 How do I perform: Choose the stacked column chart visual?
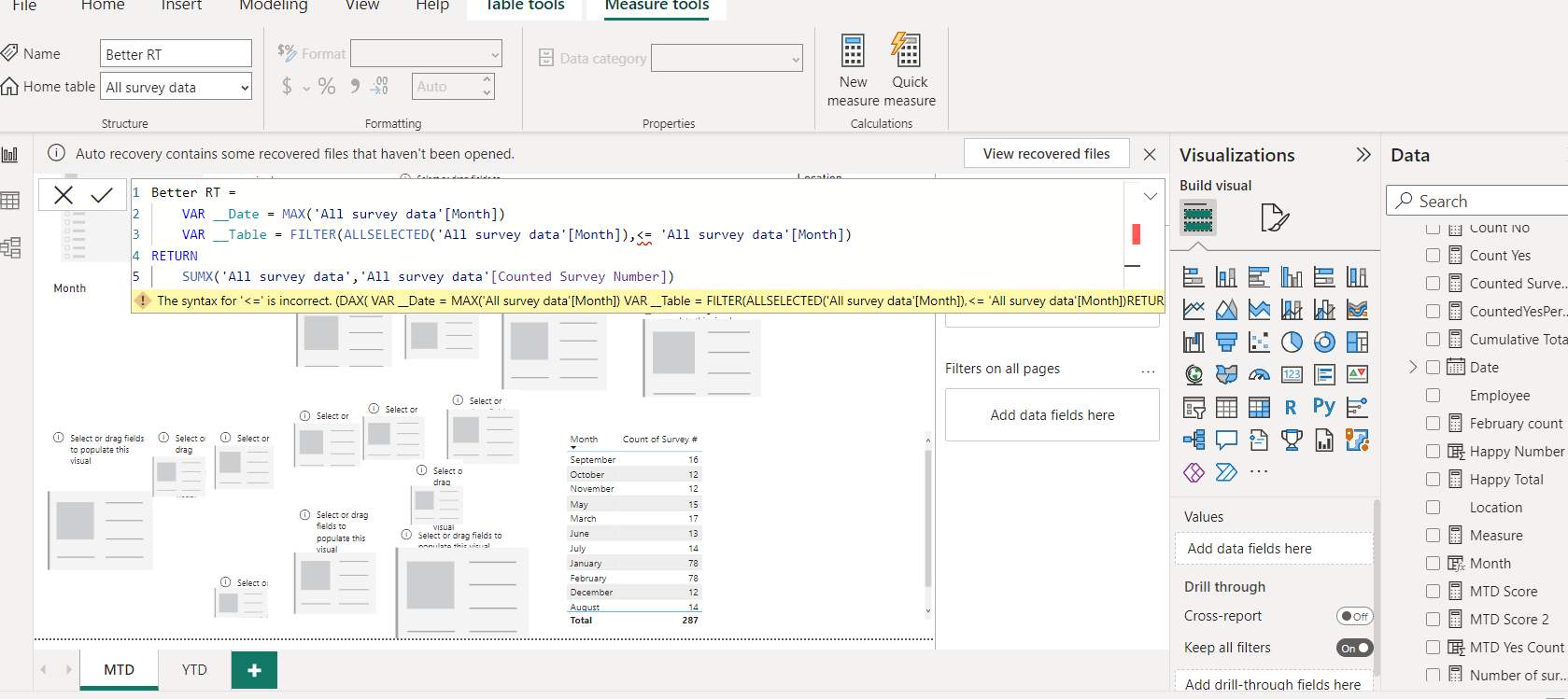click(x=1226, y=276)
